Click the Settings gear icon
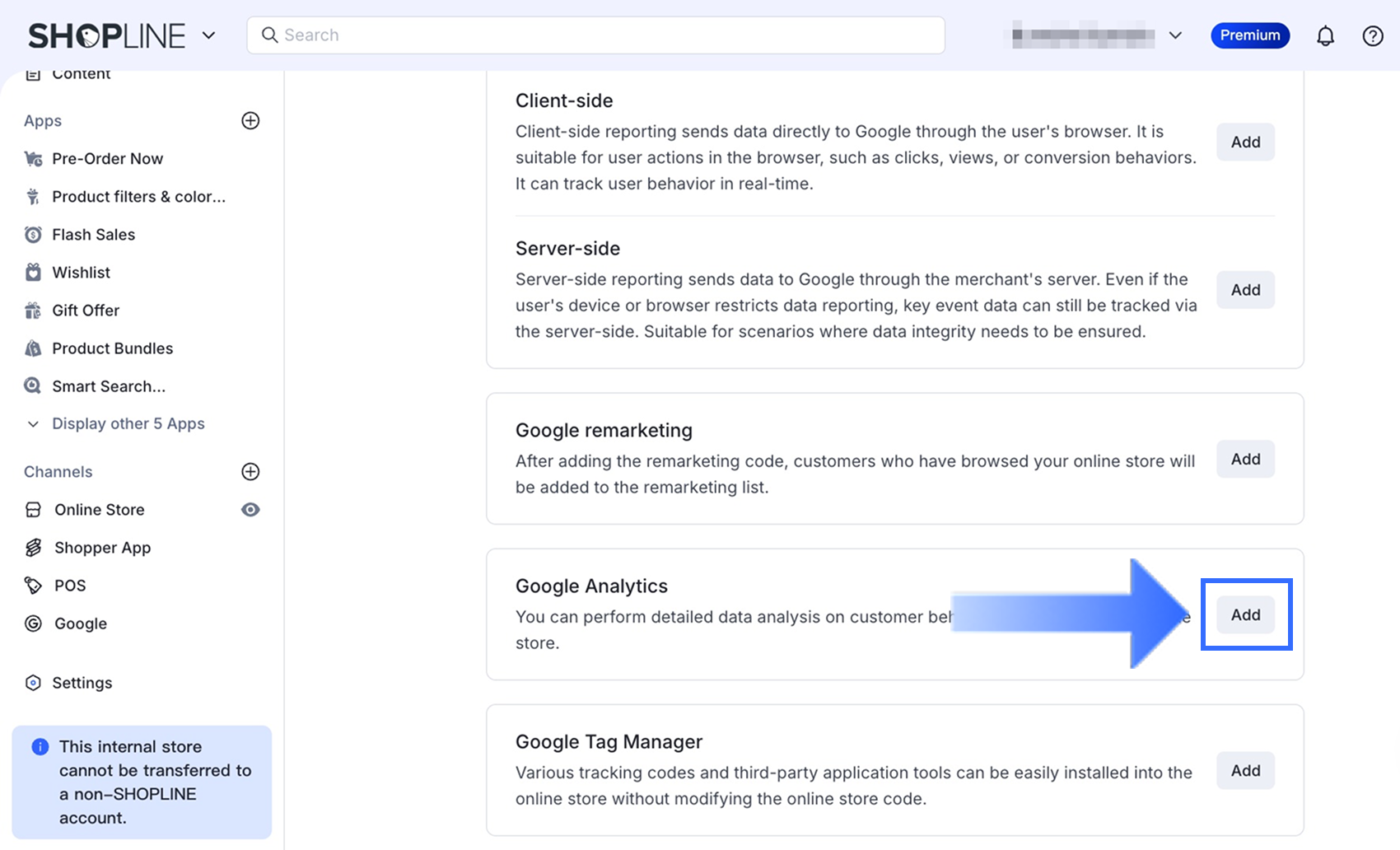 point(33,683)
